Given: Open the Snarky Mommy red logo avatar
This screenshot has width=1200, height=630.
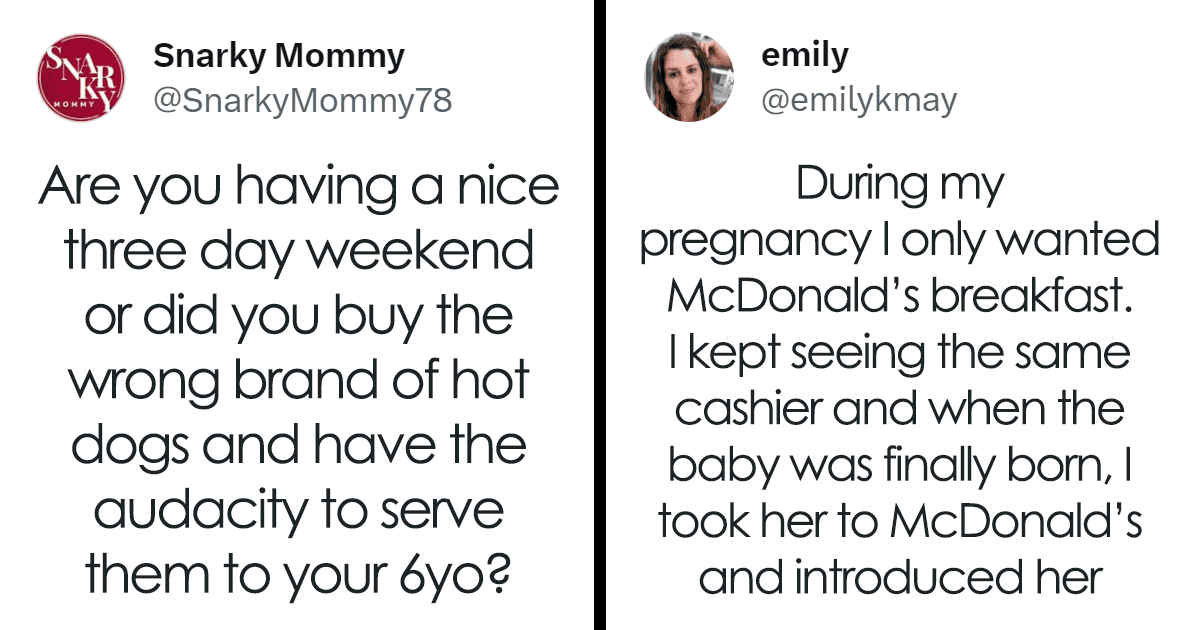Looking at the screenshot, I should click(80, 78).
